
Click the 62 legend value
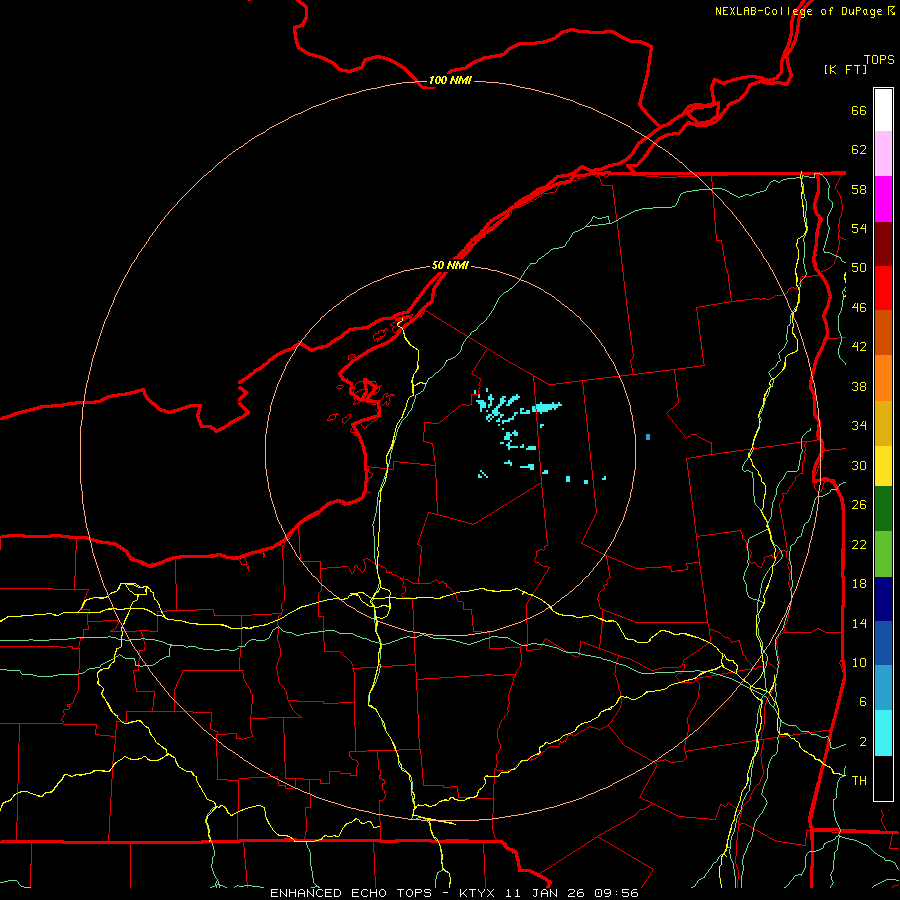tap(859, 150)
